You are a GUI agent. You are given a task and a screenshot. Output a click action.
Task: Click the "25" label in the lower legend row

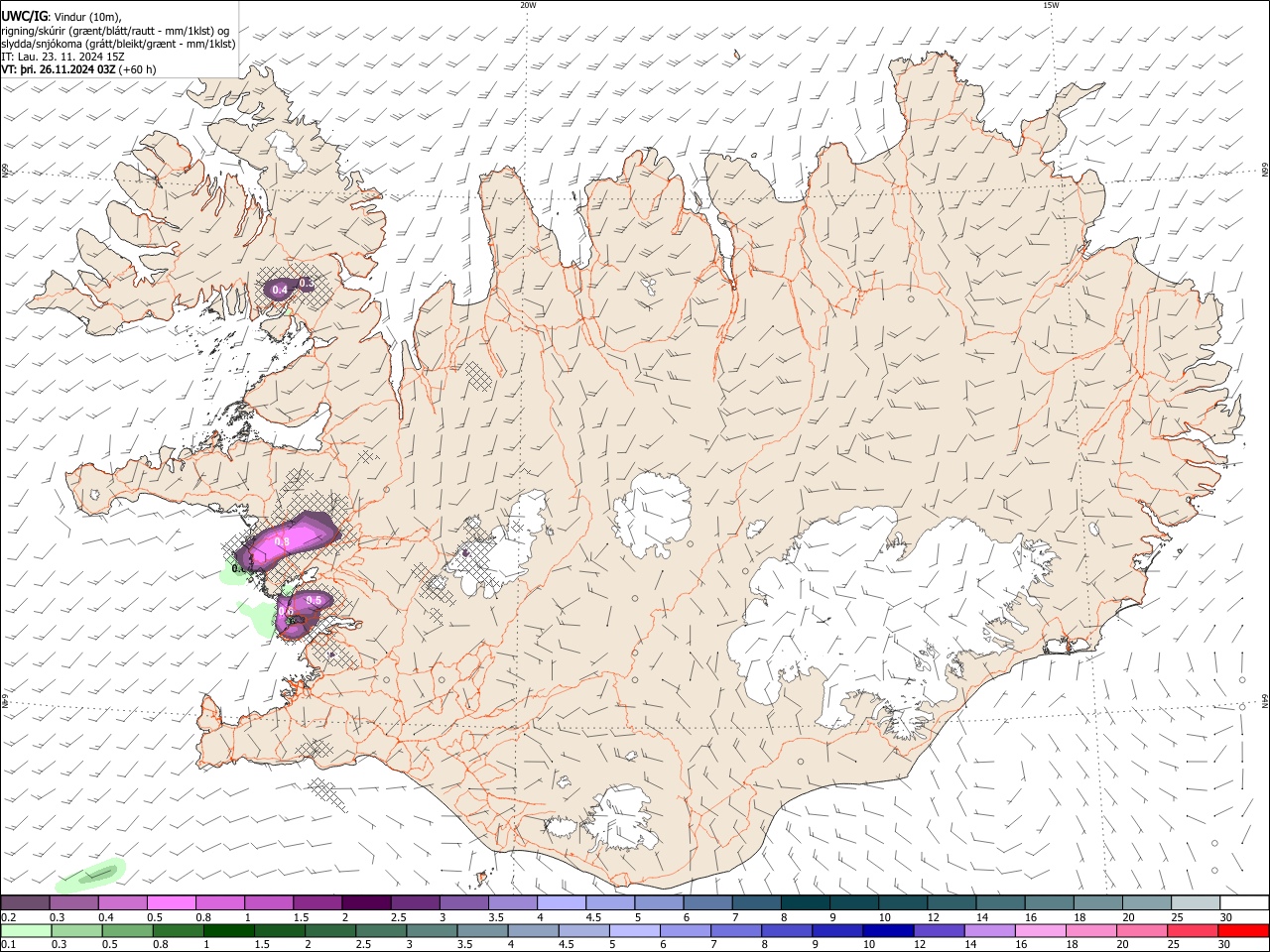[1175, 944]
